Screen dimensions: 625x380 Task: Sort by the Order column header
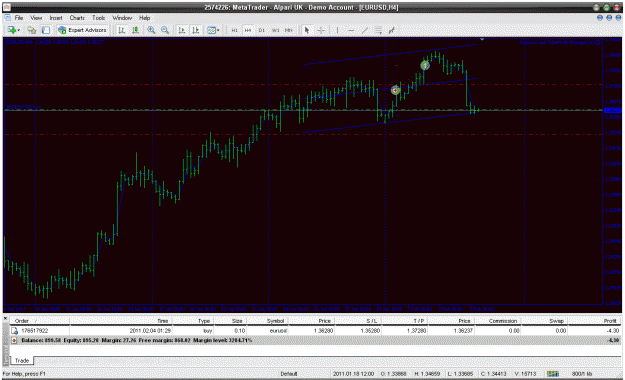pos(22,321)
